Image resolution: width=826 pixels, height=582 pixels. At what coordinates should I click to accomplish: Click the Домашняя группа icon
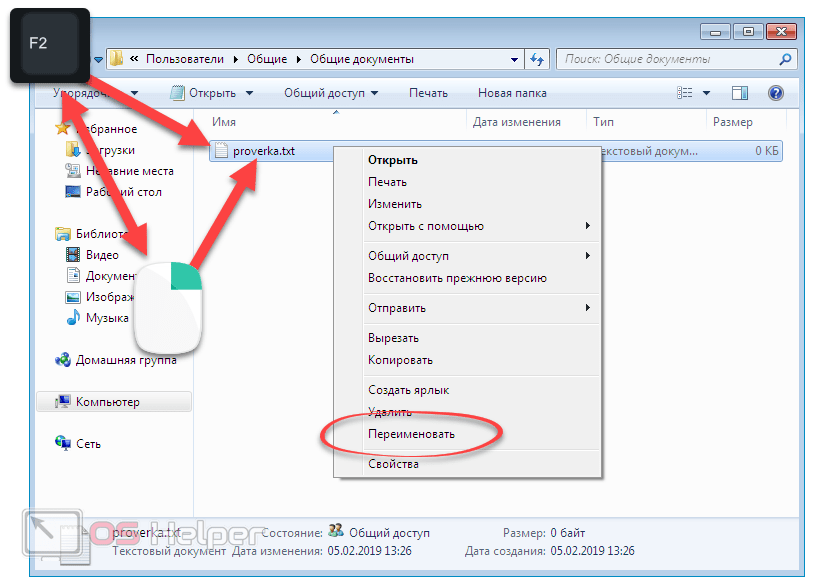pos(63,360)
